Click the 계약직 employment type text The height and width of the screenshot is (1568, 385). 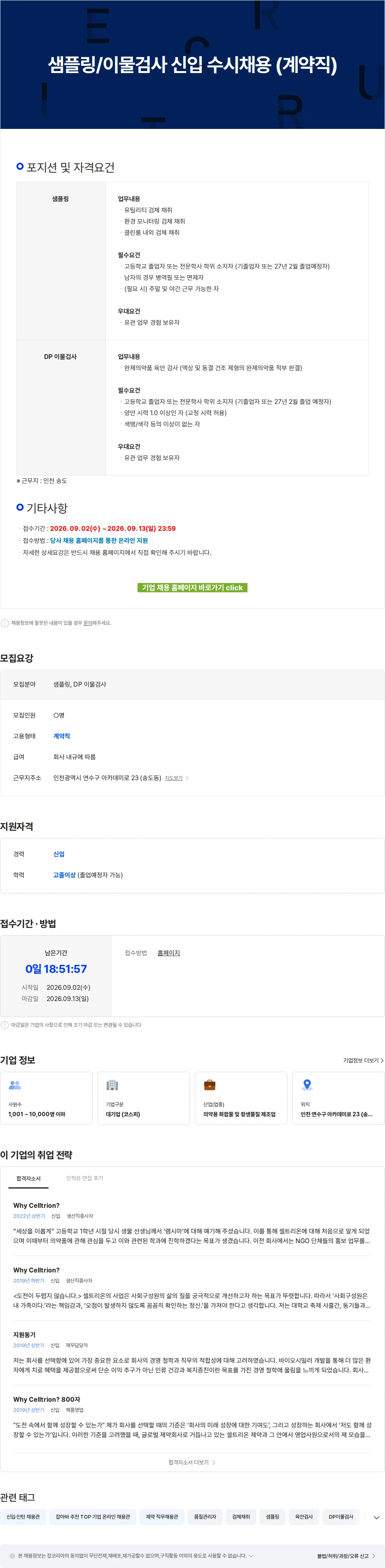coord(61,736)
